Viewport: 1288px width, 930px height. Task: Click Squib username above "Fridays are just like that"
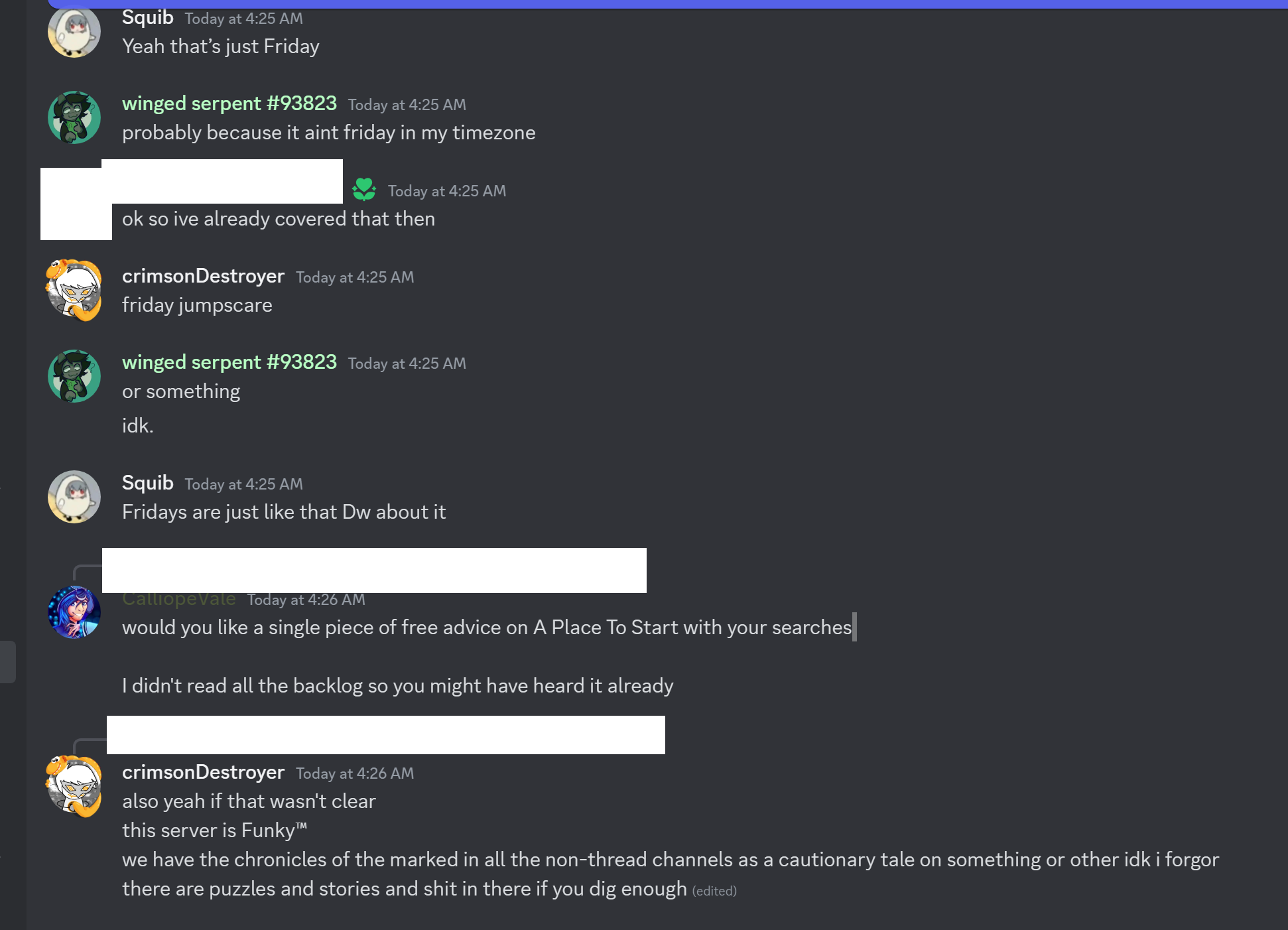[147, 483]
